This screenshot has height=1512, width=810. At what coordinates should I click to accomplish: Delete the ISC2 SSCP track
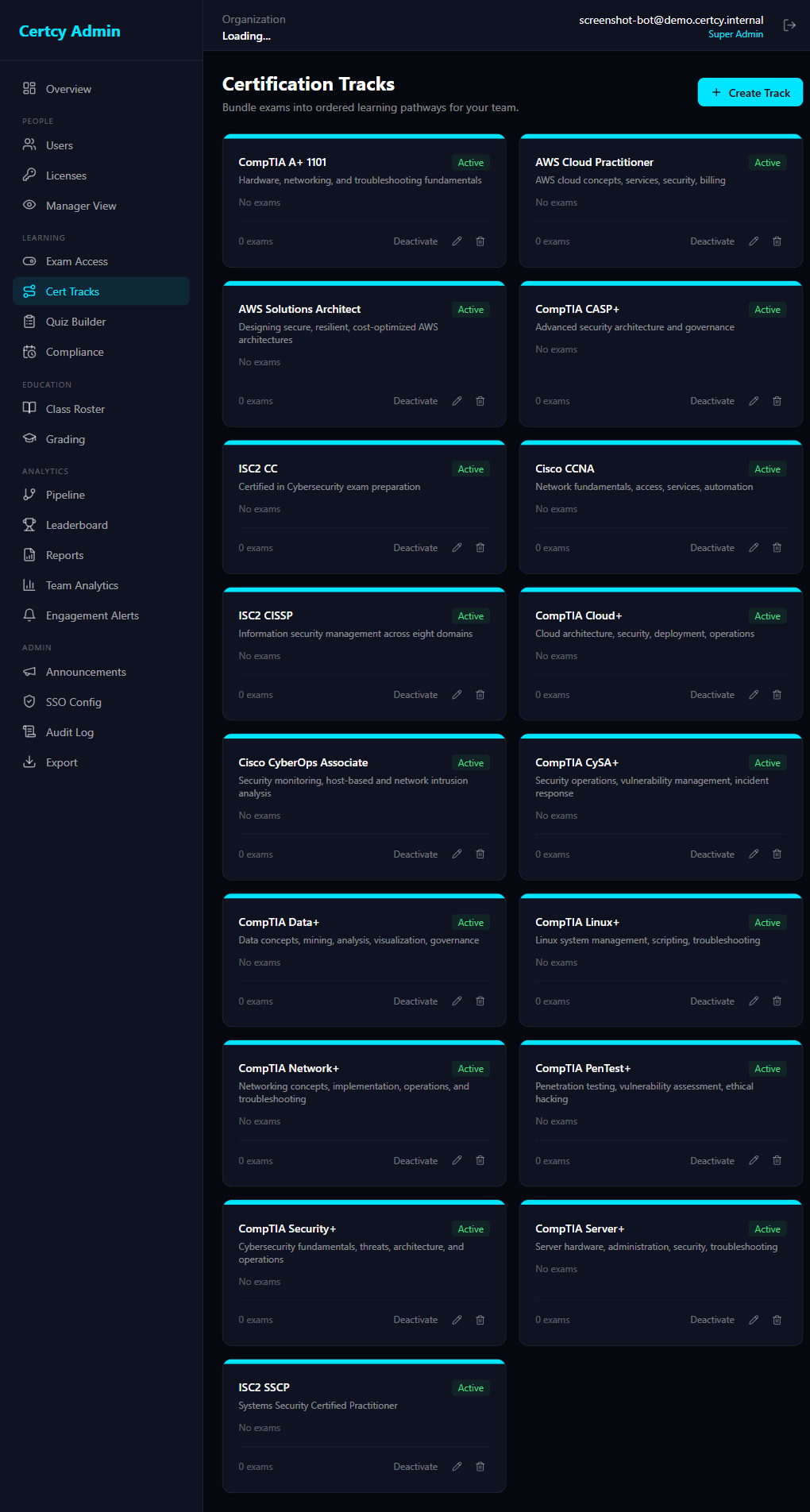[x=480, y=1467]
